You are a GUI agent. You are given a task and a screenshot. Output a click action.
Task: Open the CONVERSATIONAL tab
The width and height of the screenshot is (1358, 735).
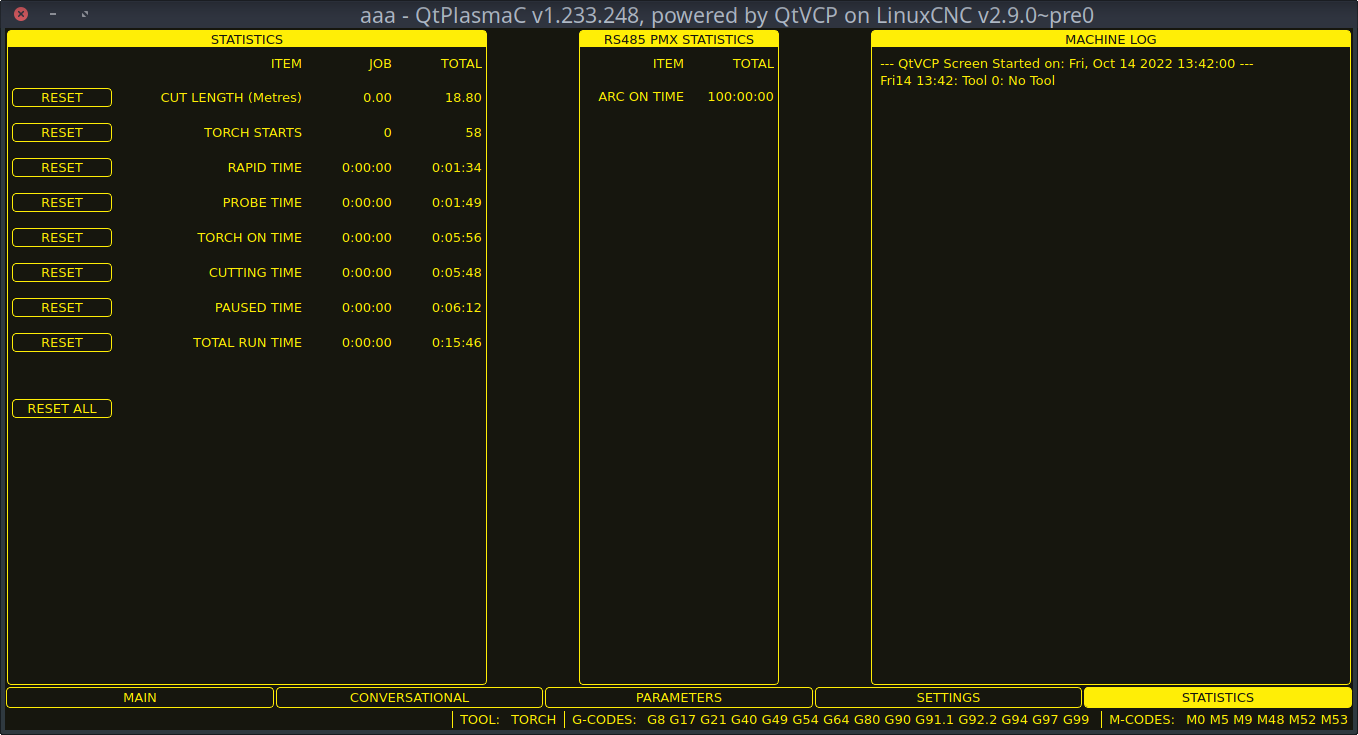point(410,697)
